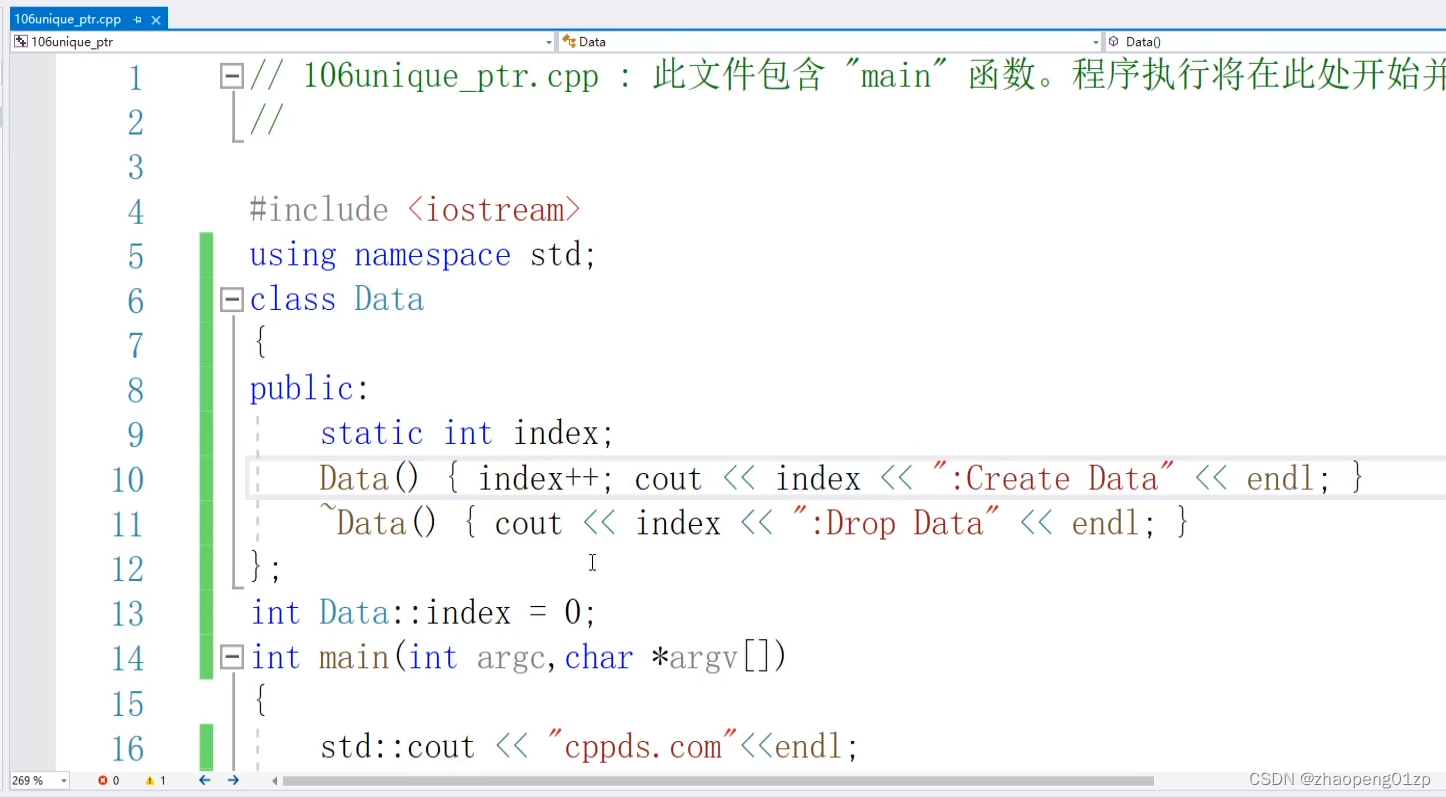Image resolution: width=1446 pixels, height=798 pixels.
Task: Click the project icon beside 106unique_ptr
Action: (x=20, y=42)
